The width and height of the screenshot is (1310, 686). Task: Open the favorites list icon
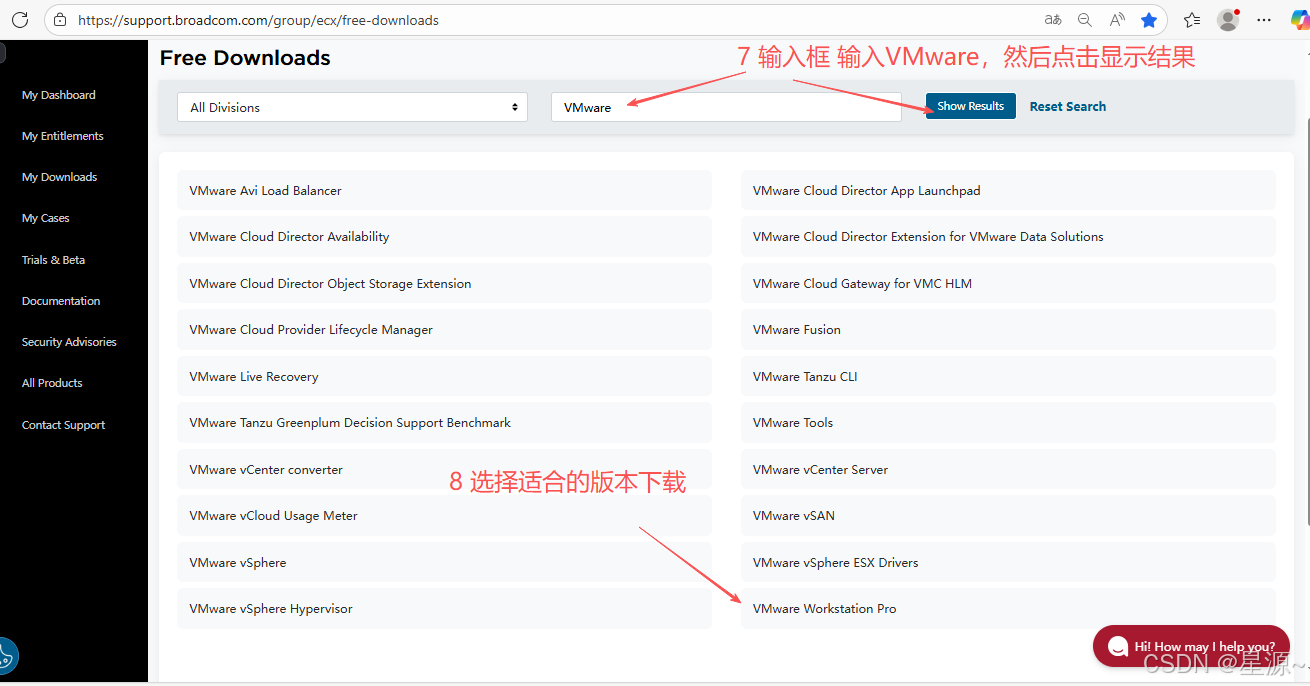[x=1192, y=20]
